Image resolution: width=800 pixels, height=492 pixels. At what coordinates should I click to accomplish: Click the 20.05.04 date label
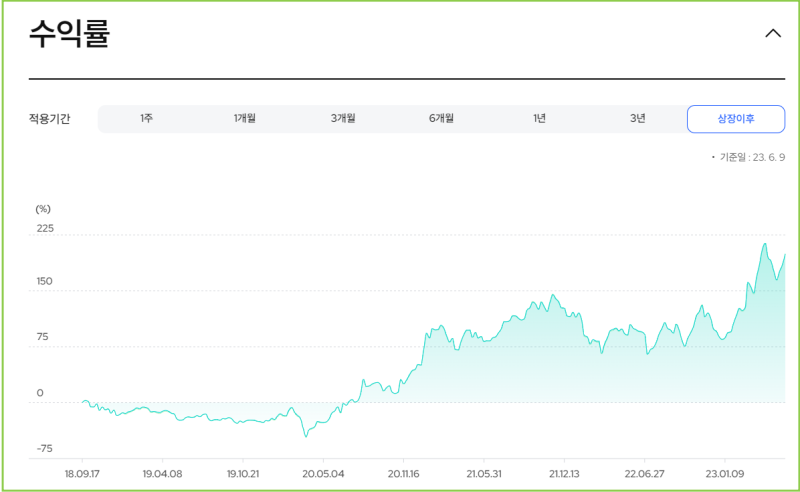tap(323, 474)
